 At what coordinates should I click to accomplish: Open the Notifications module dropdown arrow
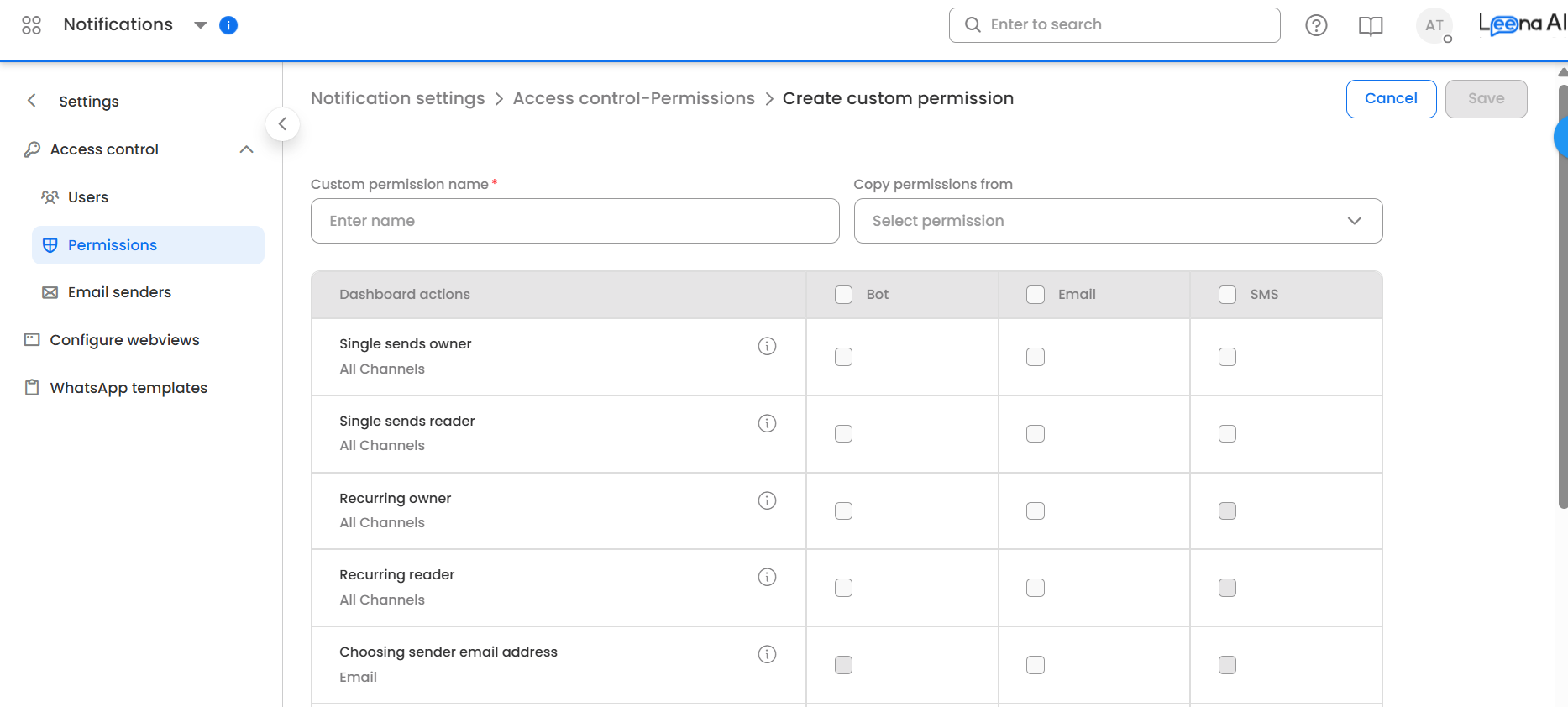pyautogui.click(x=200, y=25)
